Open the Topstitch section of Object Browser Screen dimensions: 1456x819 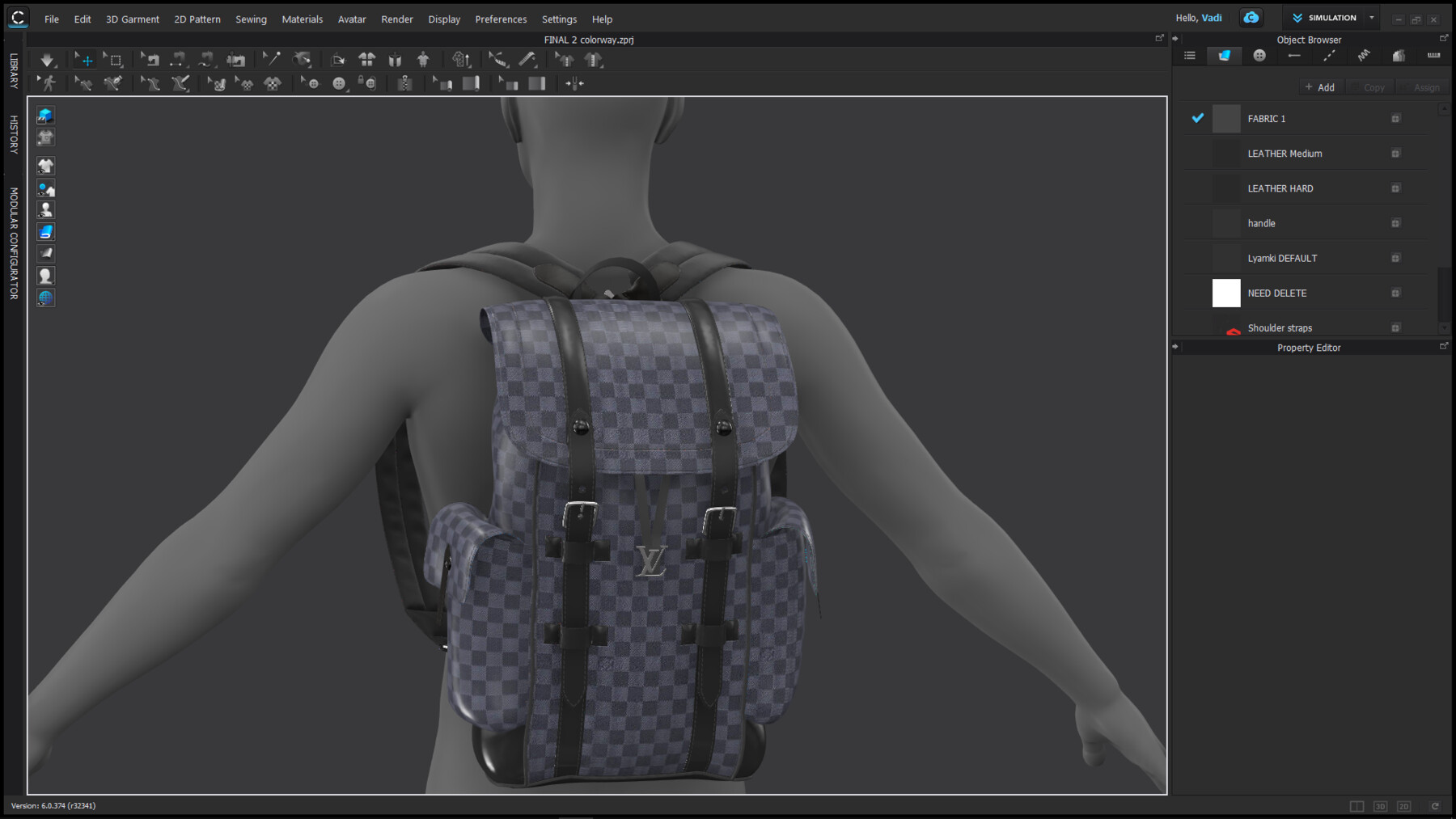(x=1328, y=55)
